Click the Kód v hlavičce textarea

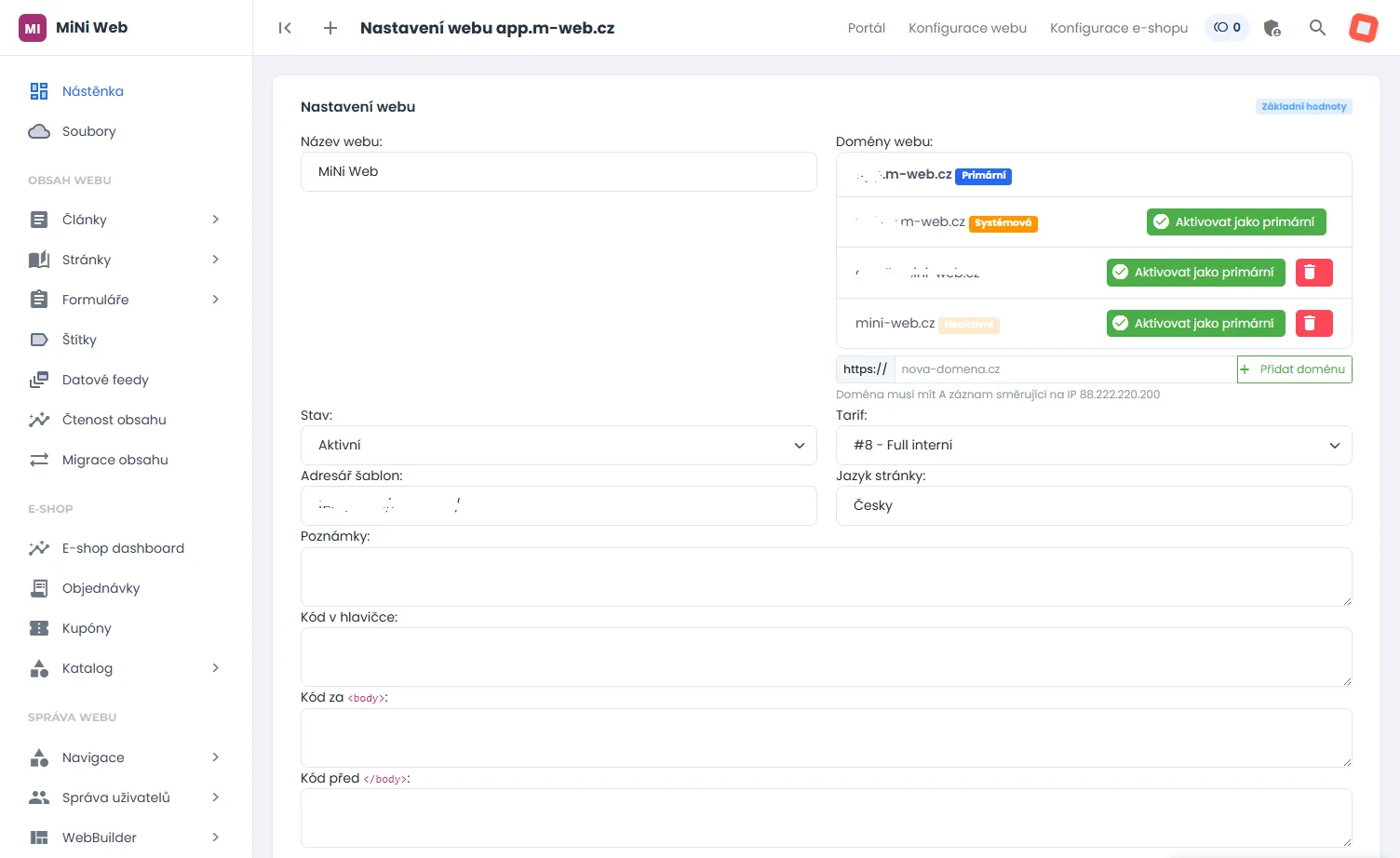[x=826, y=657]
